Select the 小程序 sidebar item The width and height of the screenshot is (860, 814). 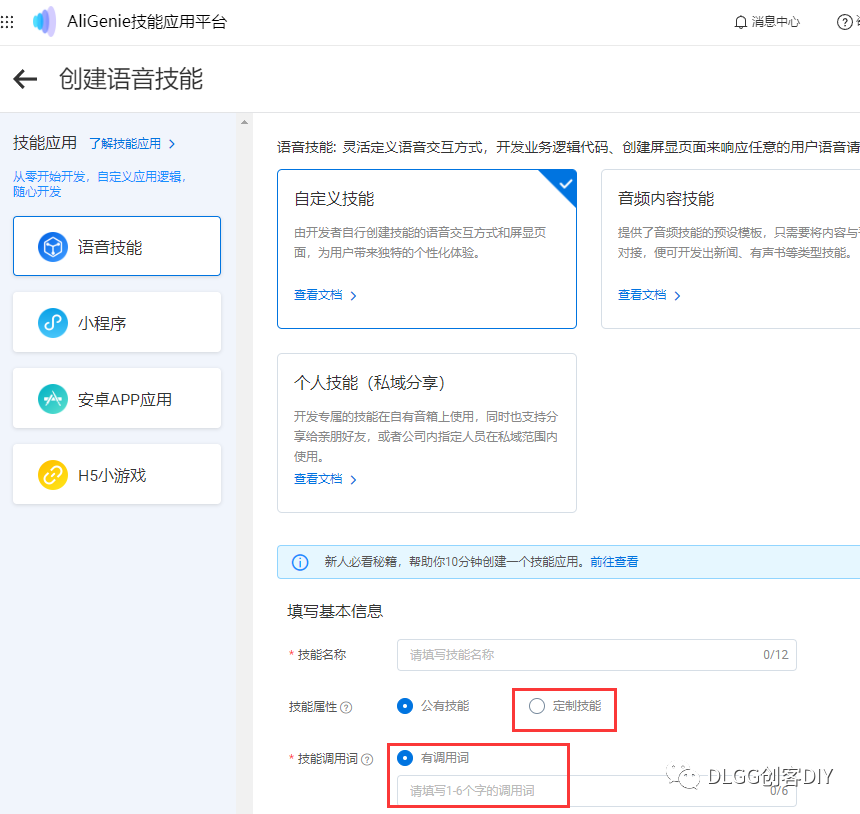tap(117, 322)
